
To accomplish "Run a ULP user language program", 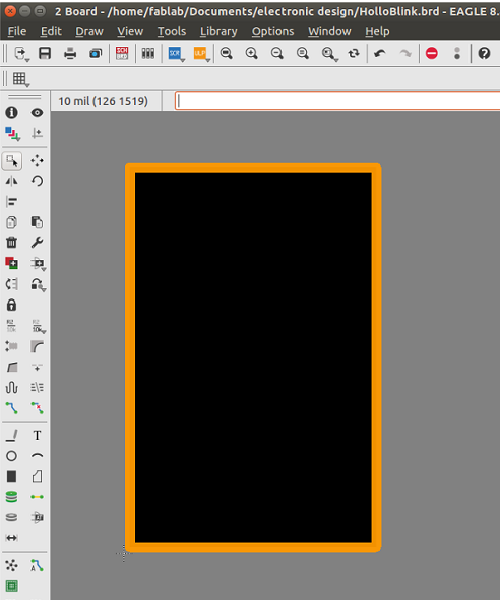I will coord(200,53).
